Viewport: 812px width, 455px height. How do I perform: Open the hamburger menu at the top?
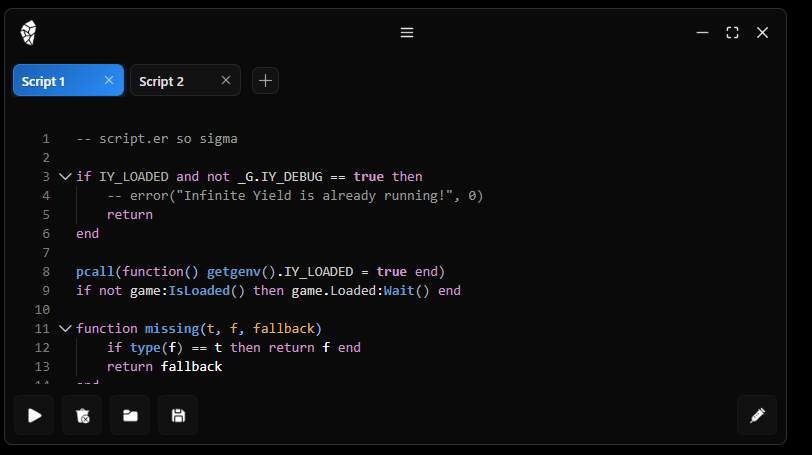407,33
